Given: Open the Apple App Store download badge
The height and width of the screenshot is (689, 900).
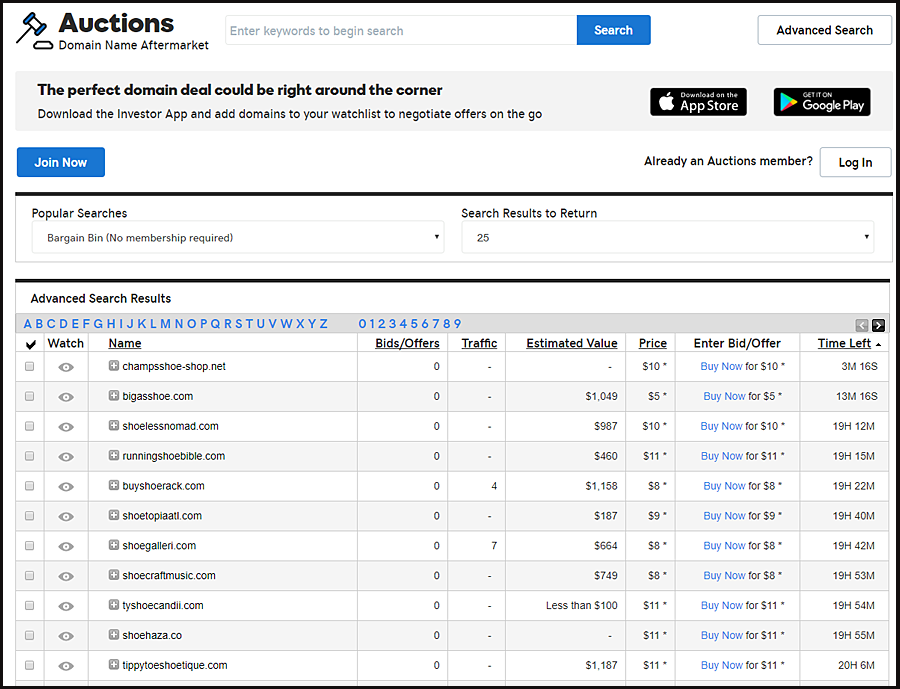Looking at the screenshot, I should (x=698, y=102).
